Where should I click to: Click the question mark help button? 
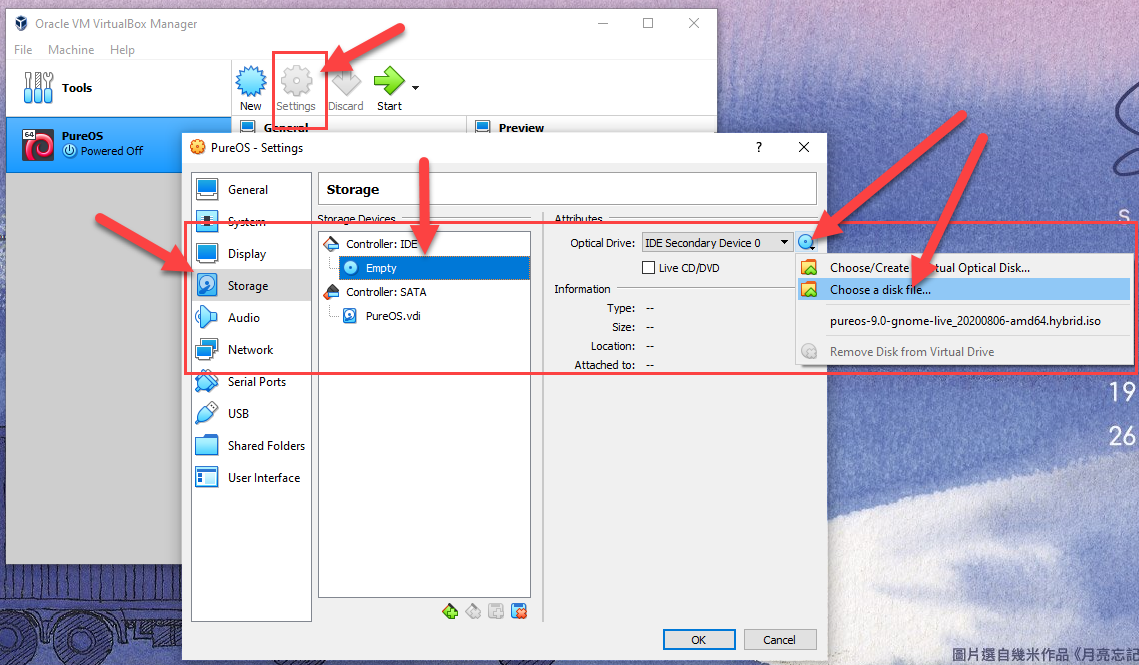pos(759,147)
